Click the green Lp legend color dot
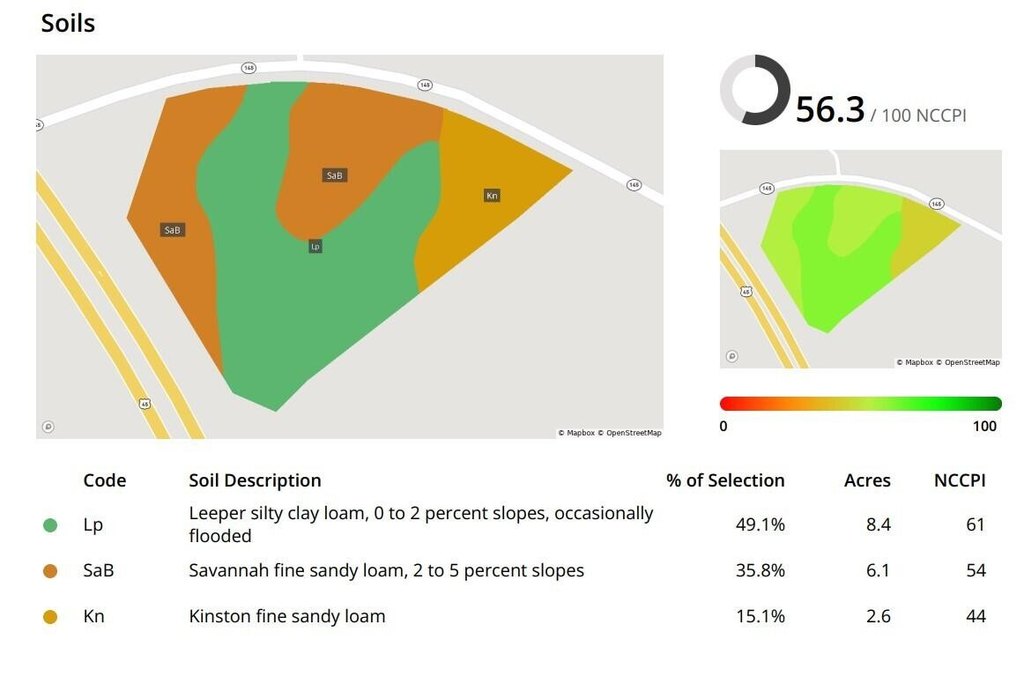Image resolution: width=1024 pixels, height=699 pixels. 50,525
